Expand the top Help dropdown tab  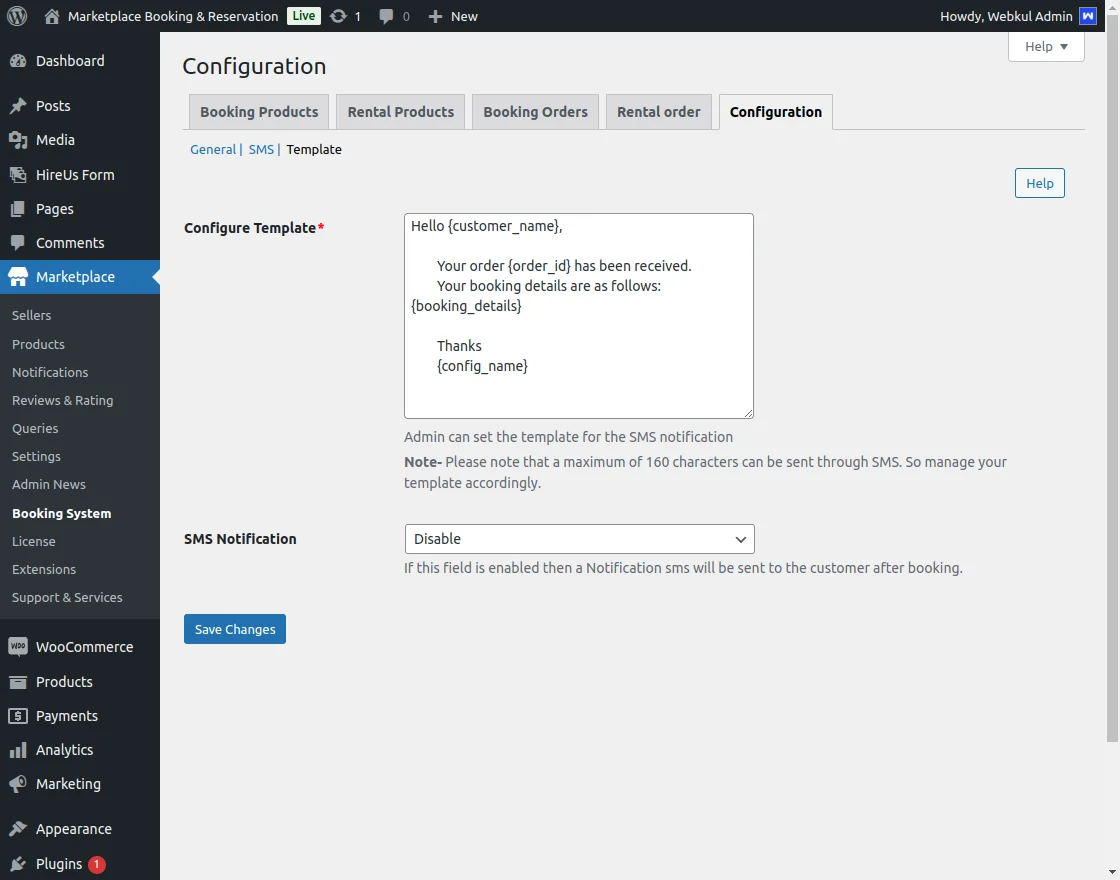point(1046,46)
